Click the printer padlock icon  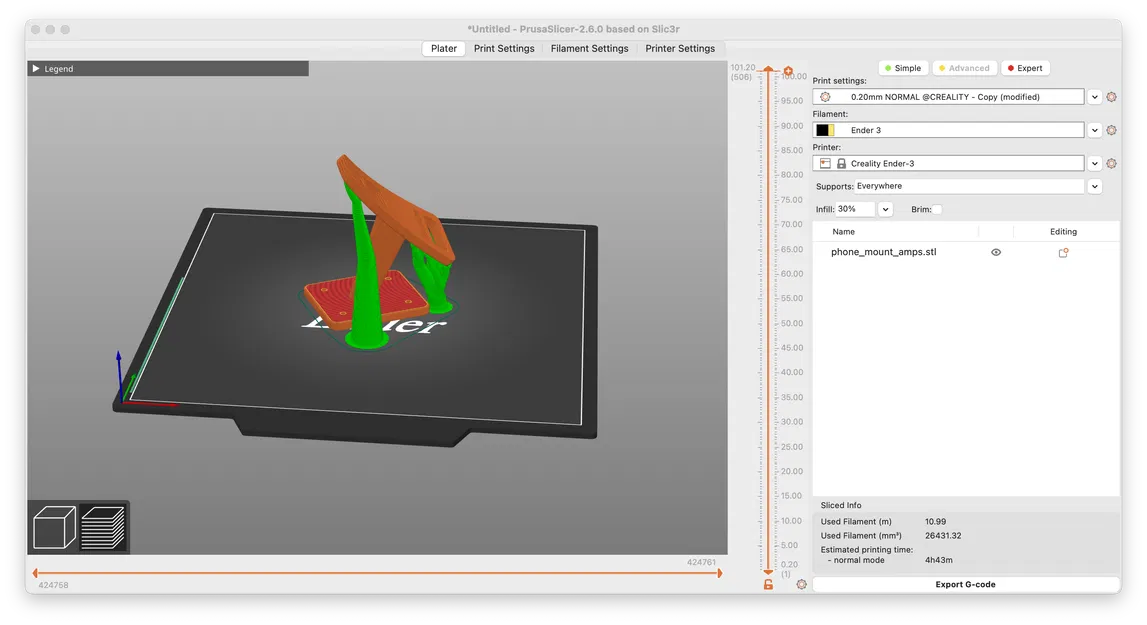click(841, 163)
